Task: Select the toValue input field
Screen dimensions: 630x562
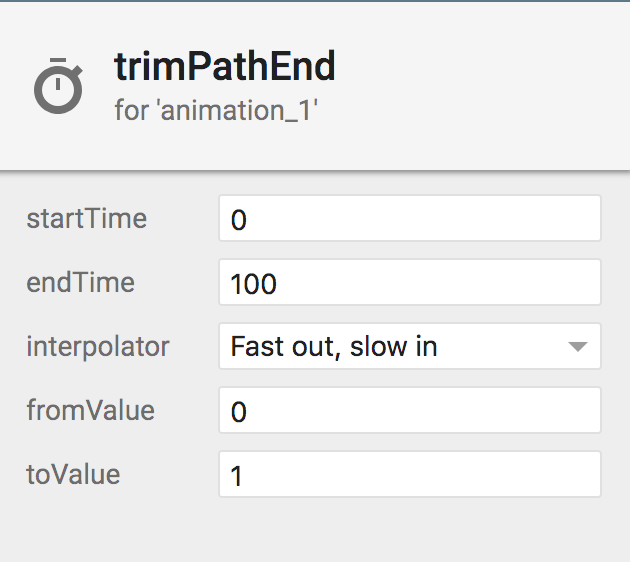Action: tap(409, 474)
